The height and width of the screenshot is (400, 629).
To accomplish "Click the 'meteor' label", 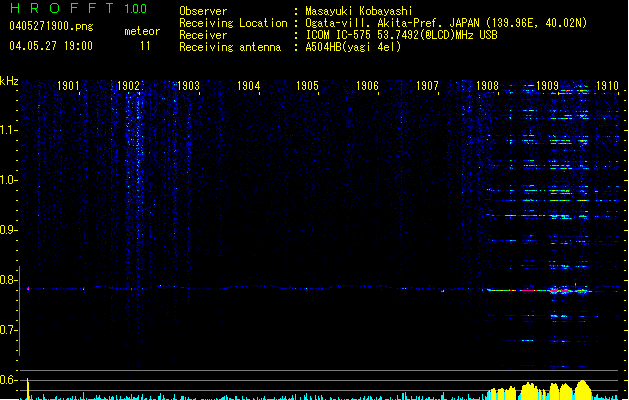I will (142, 31).
